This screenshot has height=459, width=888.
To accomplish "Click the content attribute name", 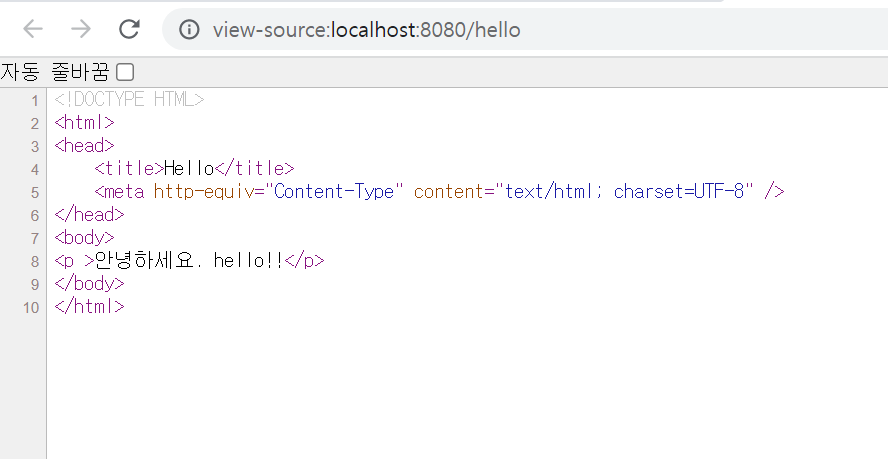I will click(x=449, y=192).
